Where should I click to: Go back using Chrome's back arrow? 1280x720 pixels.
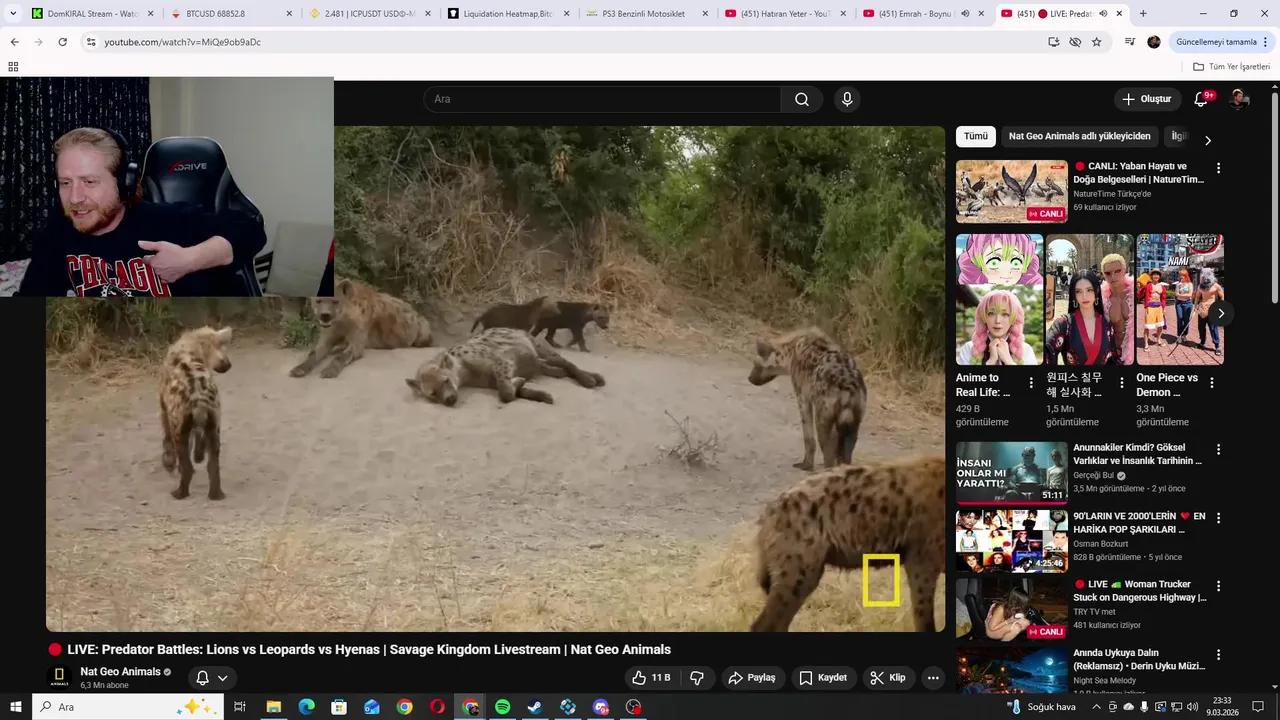[14, 42]
